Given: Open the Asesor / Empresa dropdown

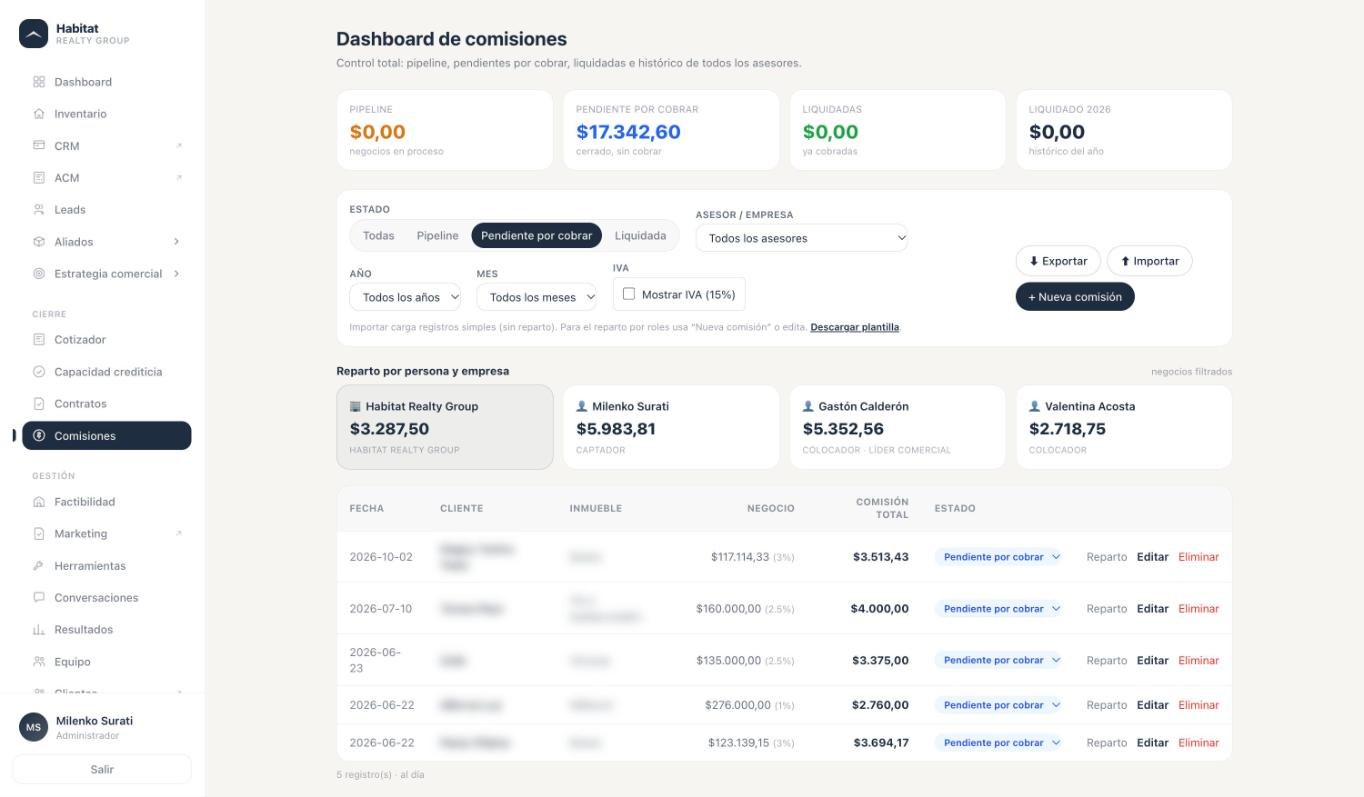Looking at the screenshot, I should click(x=802, y=238).
